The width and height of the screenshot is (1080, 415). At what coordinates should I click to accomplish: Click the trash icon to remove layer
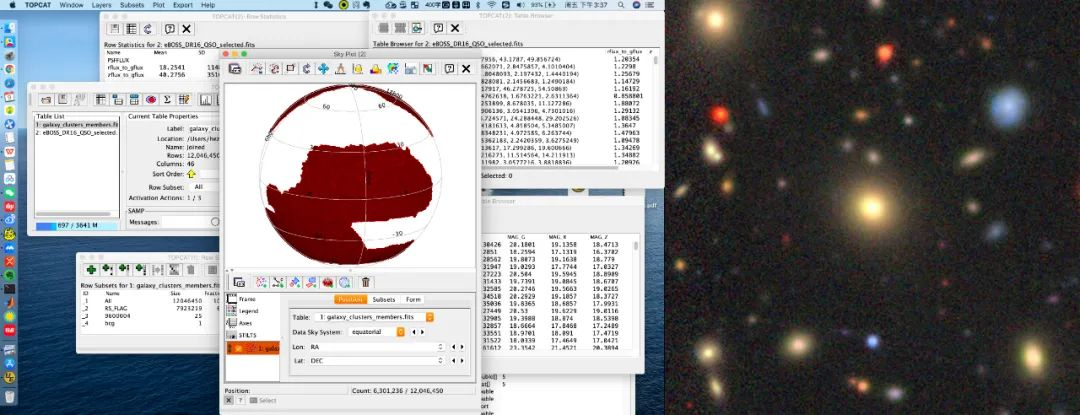[x=366, y=283]
